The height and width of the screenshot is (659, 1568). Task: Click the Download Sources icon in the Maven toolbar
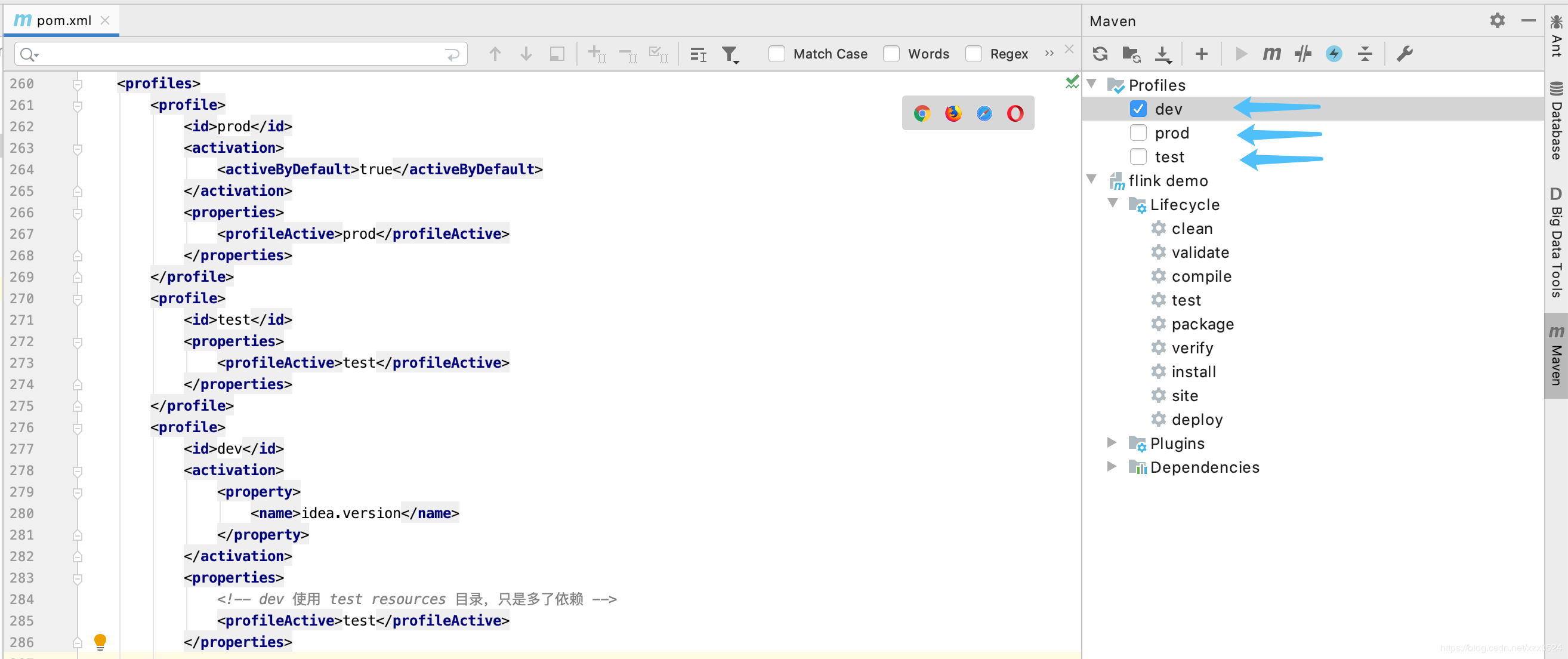[x=1163, y=54]
